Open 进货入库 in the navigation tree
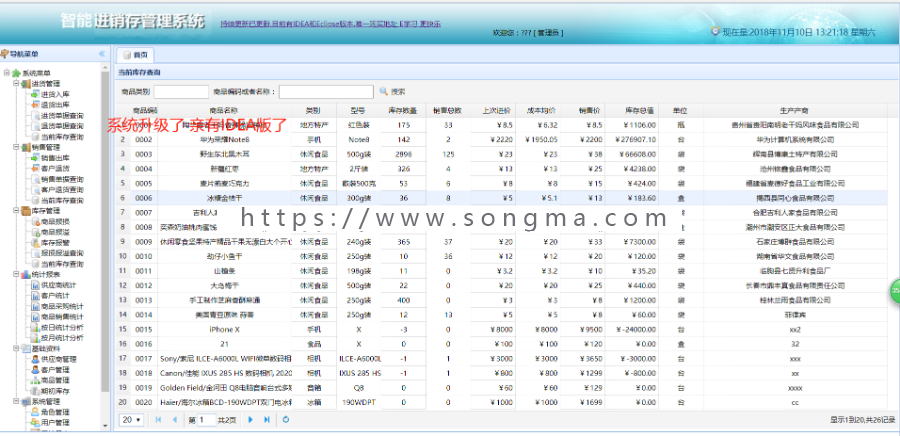The height and width of the screenshot is (436, 900). 56,94
